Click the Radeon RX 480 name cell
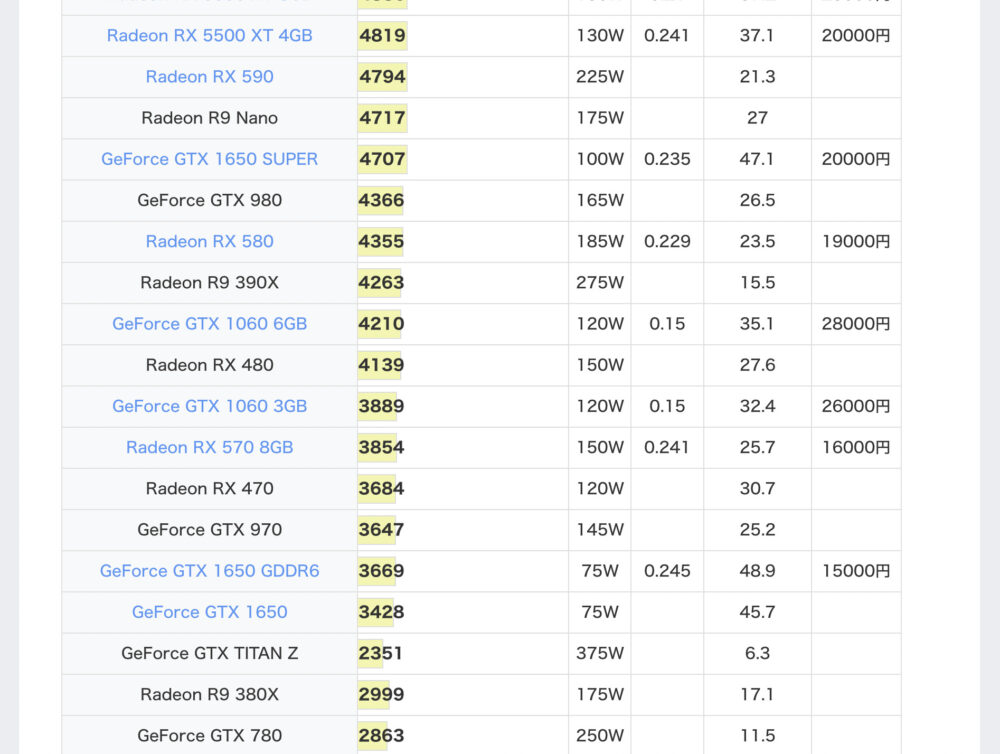 209,365
